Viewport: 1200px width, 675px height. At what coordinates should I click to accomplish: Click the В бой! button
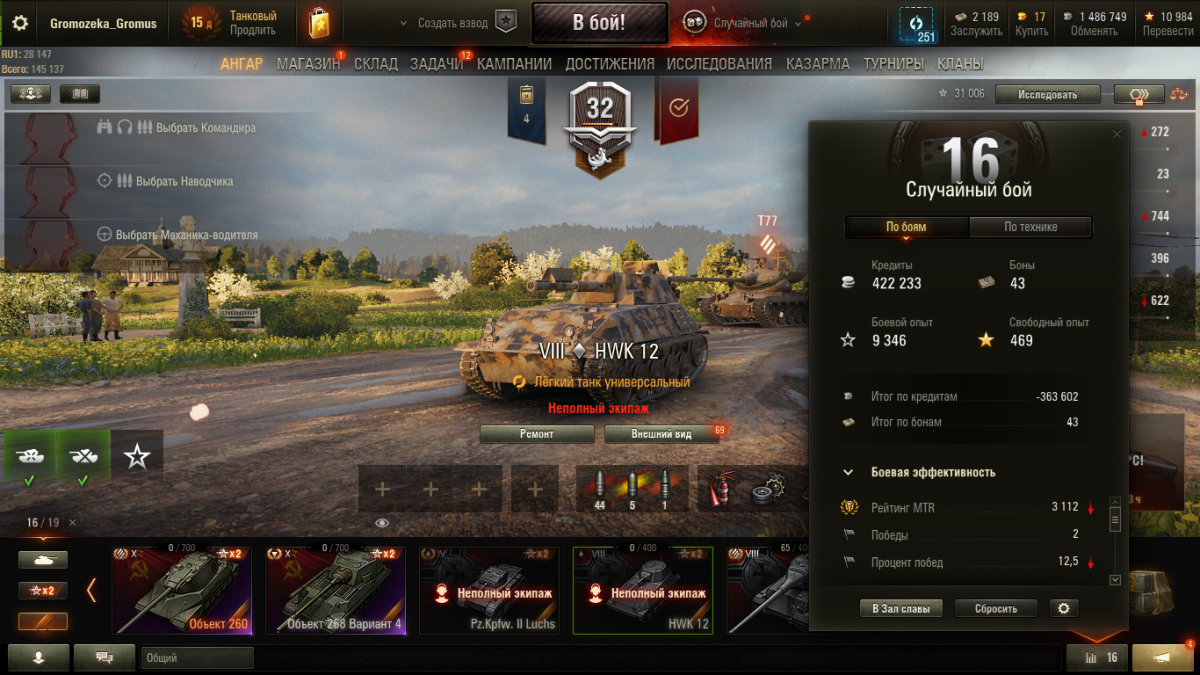click(x=599, y=23)
